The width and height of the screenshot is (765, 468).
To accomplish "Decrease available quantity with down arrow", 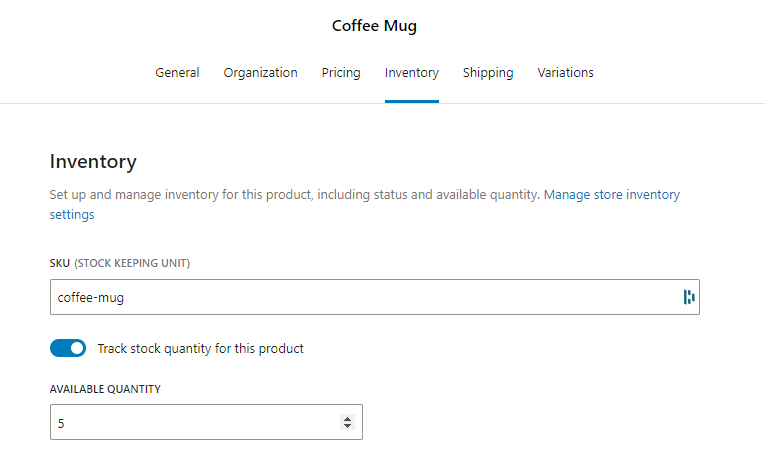I will point(347,426).
